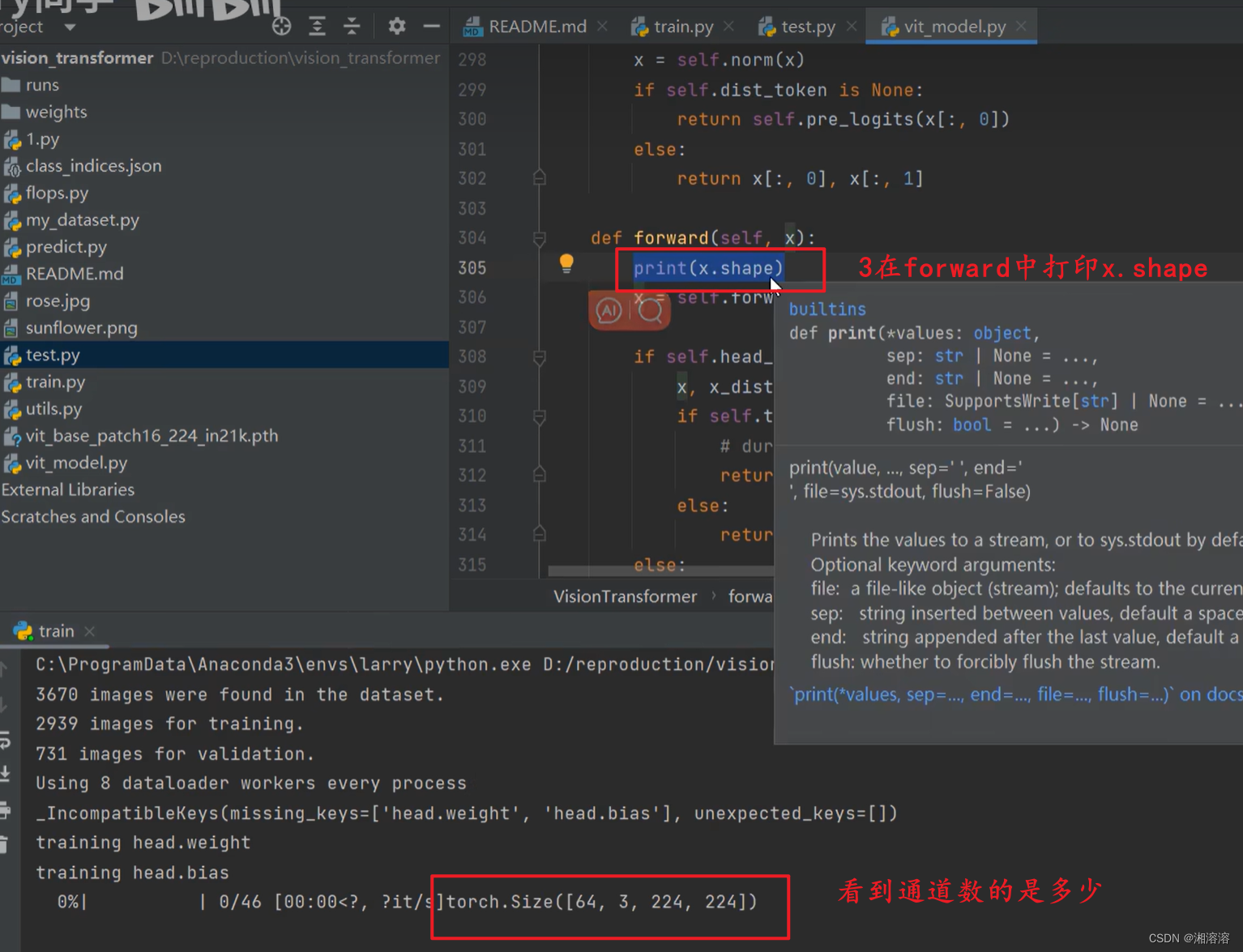Select sunflower.png image file
The image size is (1243, 952).
[x=81, y=328]
